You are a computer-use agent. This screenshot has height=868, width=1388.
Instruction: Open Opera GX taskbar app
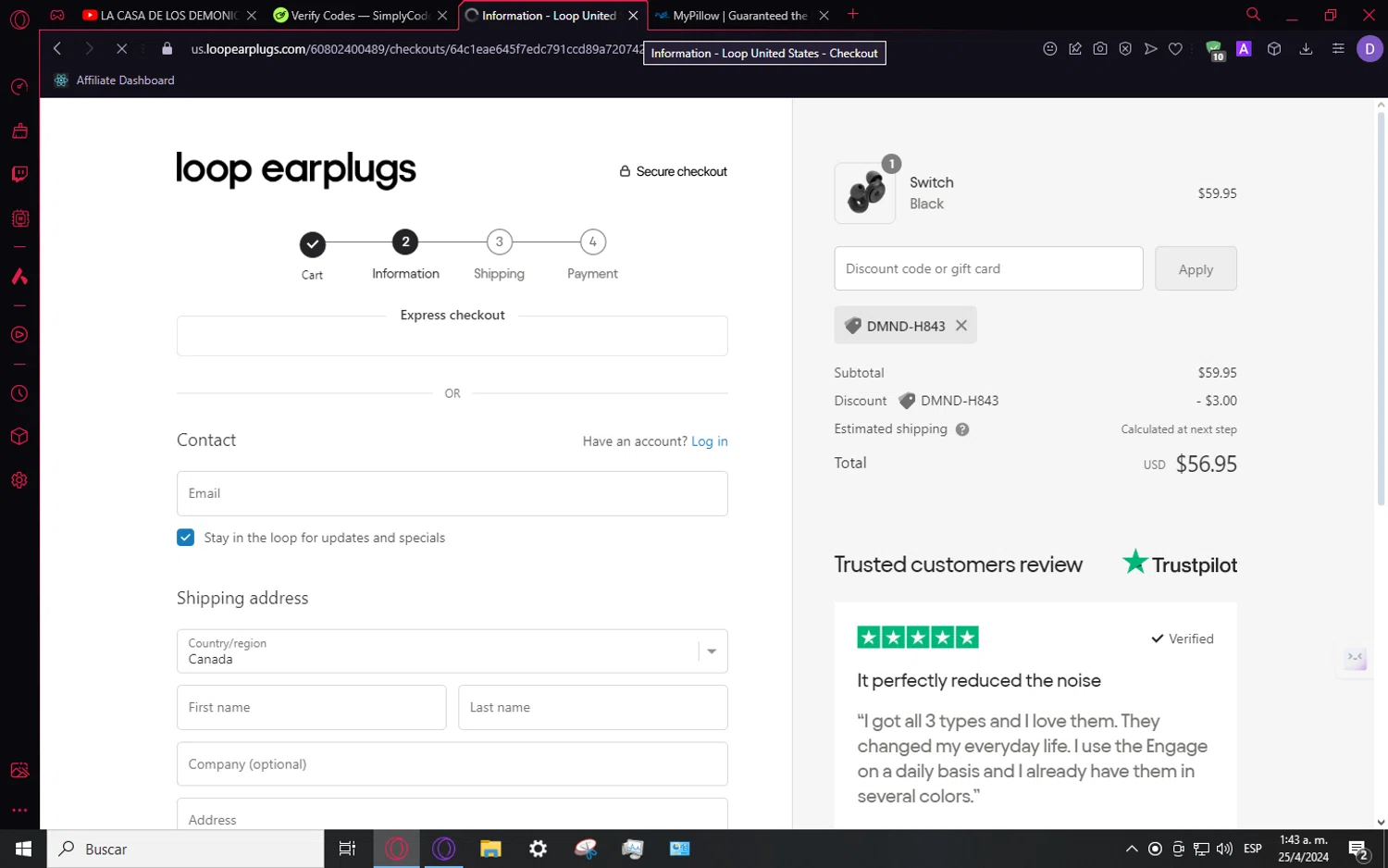(396, 849)
